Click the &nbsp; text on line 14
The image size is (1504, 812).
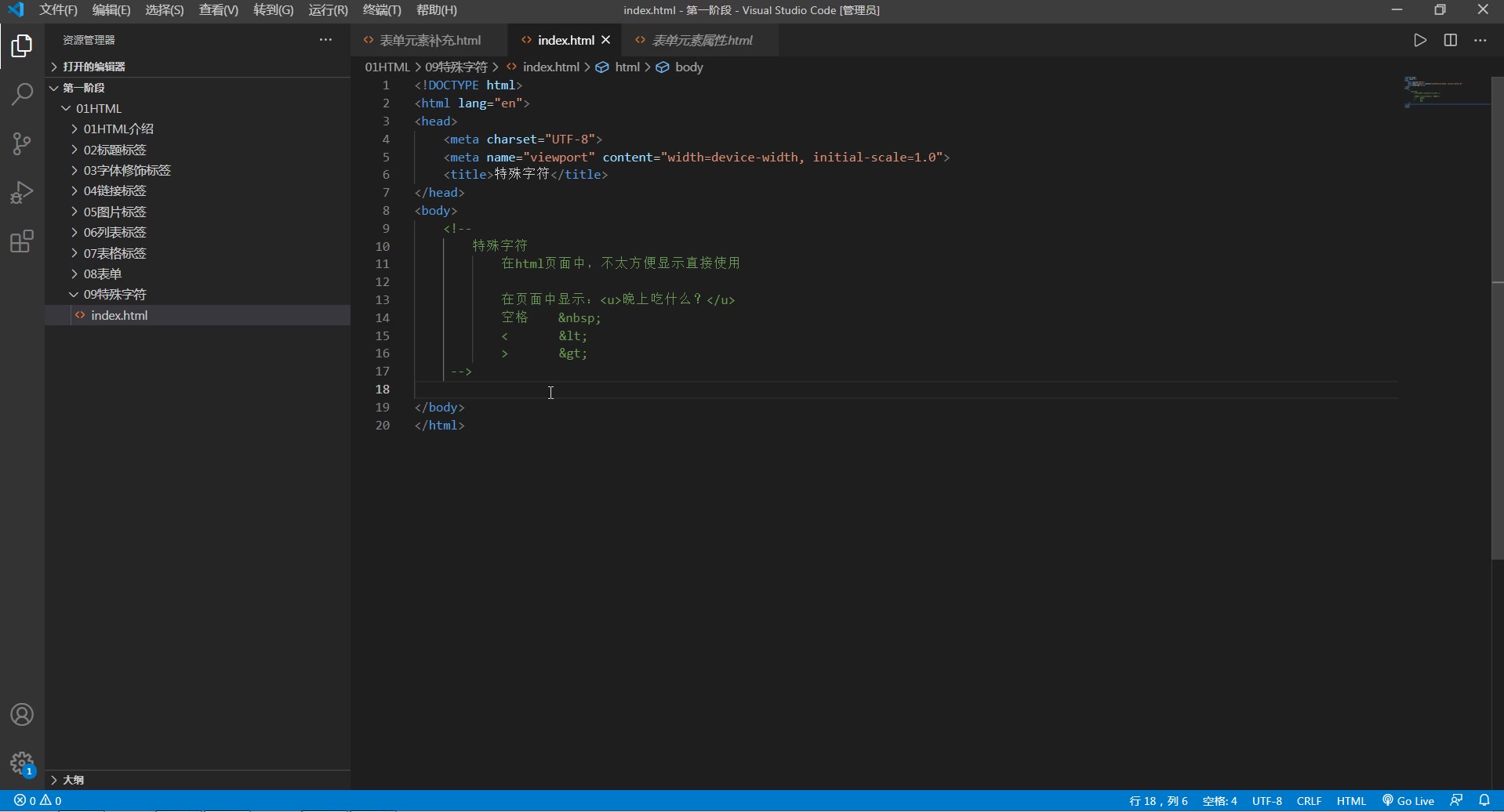[x=579, y=317]
